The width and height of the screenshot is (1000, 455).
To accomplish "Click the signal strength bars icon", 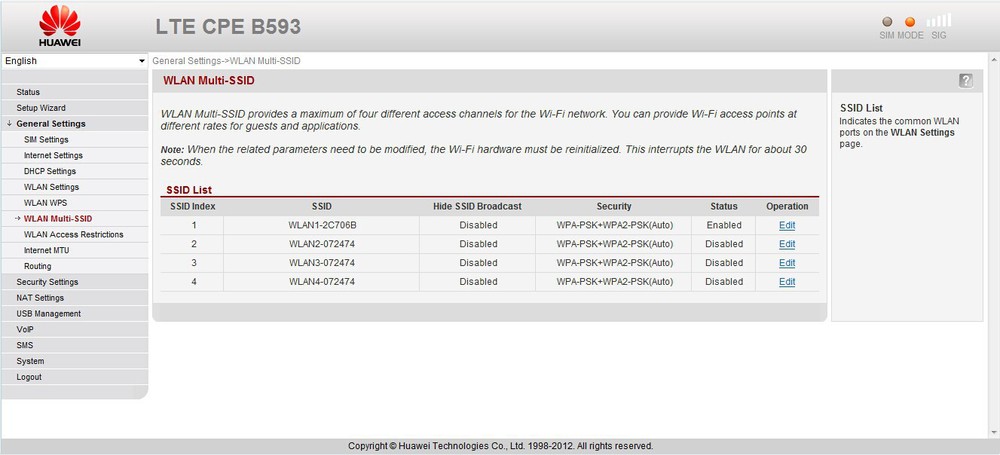I will [939, 20].
